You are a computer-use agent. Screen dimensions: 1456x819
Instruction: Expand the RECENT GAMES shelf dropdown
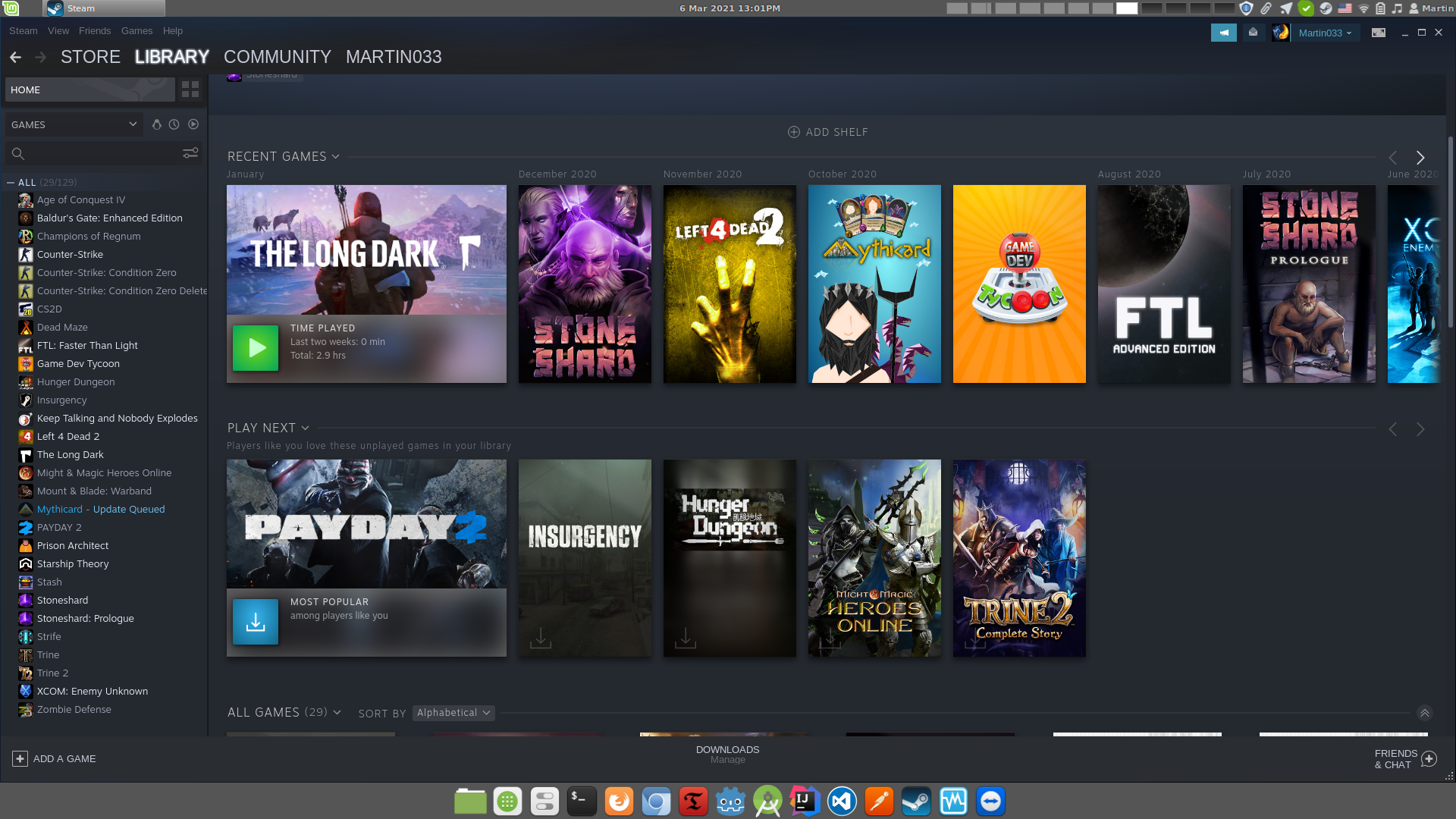coord(336,157)
